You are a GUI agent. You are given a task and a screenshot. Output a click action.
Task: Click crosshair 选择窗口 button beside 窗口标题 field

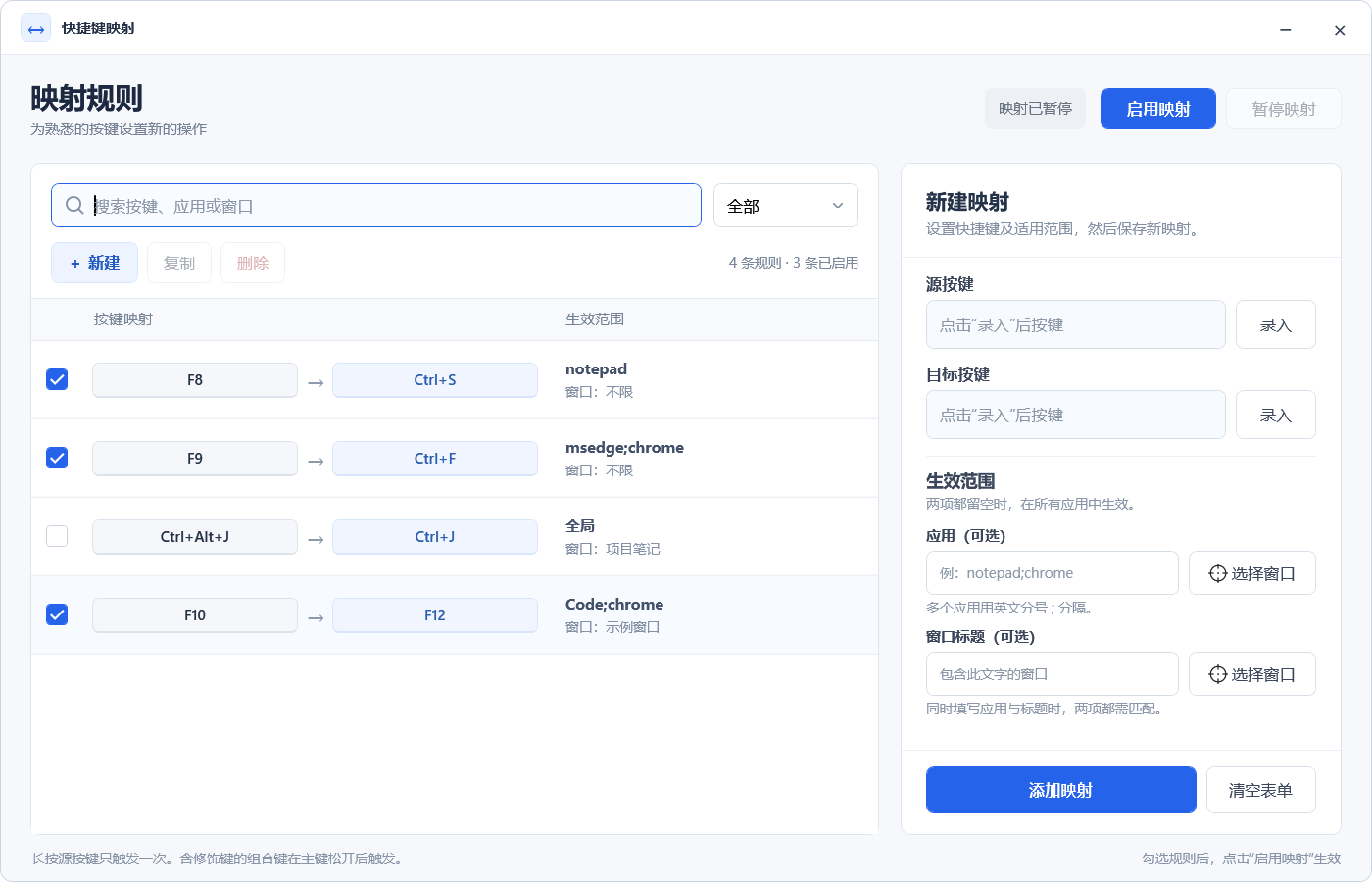click(1252, 674)
